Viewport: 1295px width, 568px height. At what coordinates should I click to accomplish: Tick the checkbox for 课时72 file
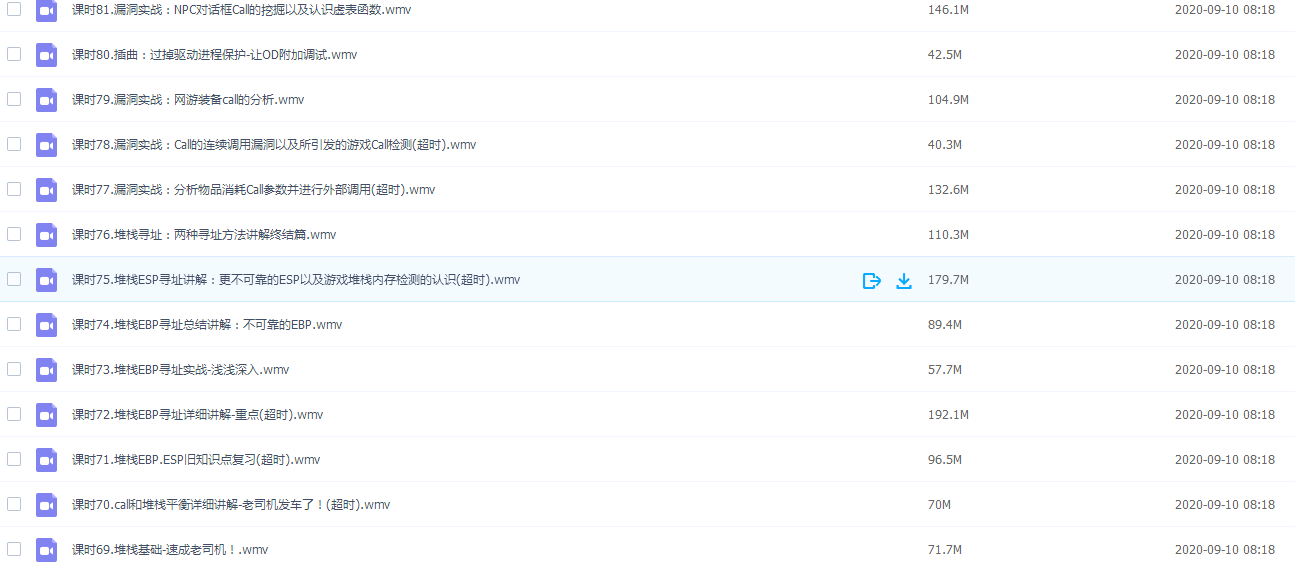pyautogui.click(x=14, y=414)
